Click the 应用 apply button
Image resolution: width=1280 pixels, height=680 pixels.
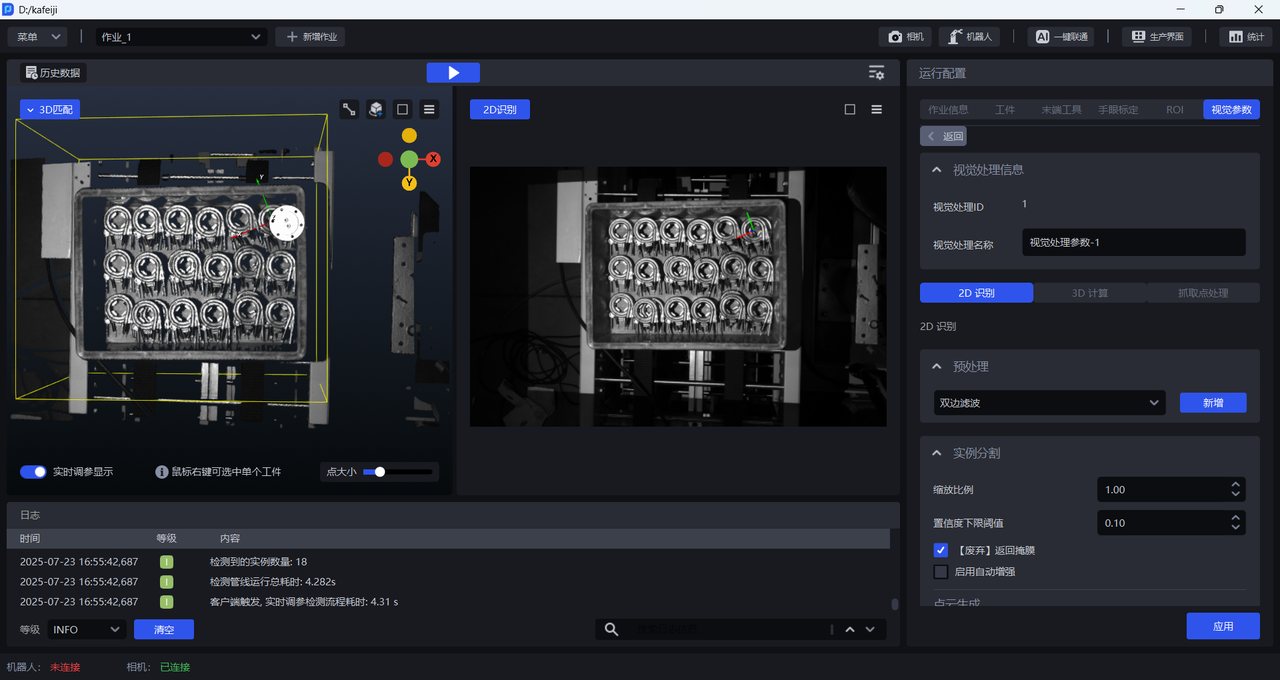point(1222,626)
